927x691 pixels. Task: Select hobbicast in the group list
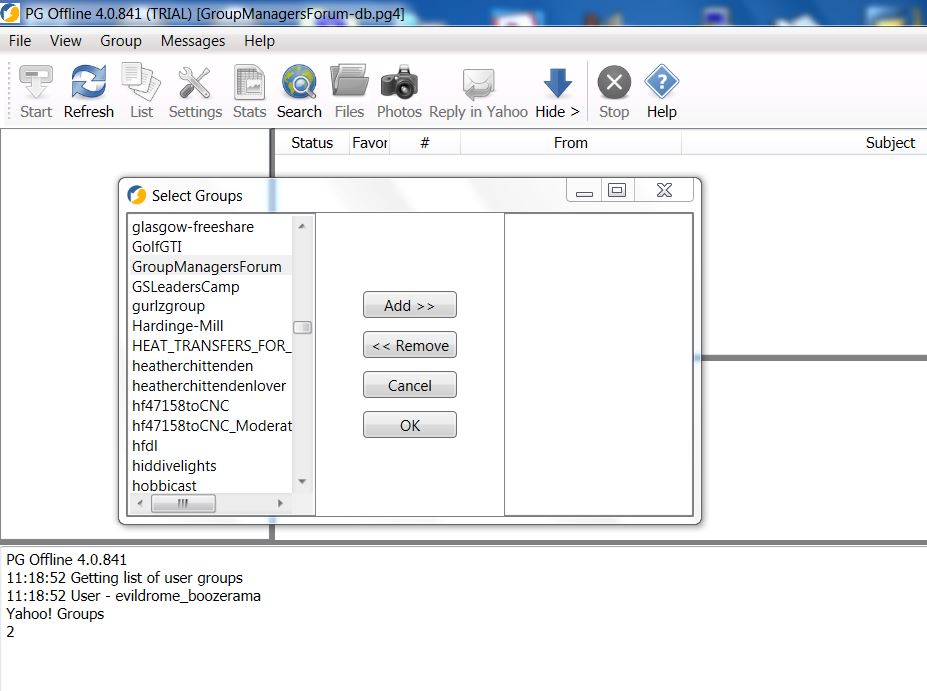coord(210,485)
